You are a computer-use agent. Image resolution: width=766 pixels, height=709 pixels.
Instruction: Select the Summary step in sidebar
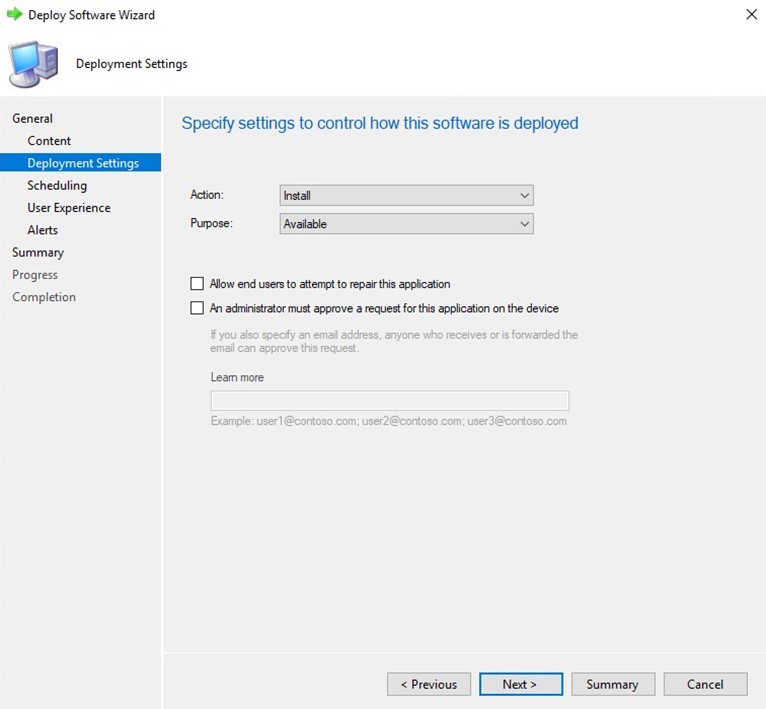38,253
